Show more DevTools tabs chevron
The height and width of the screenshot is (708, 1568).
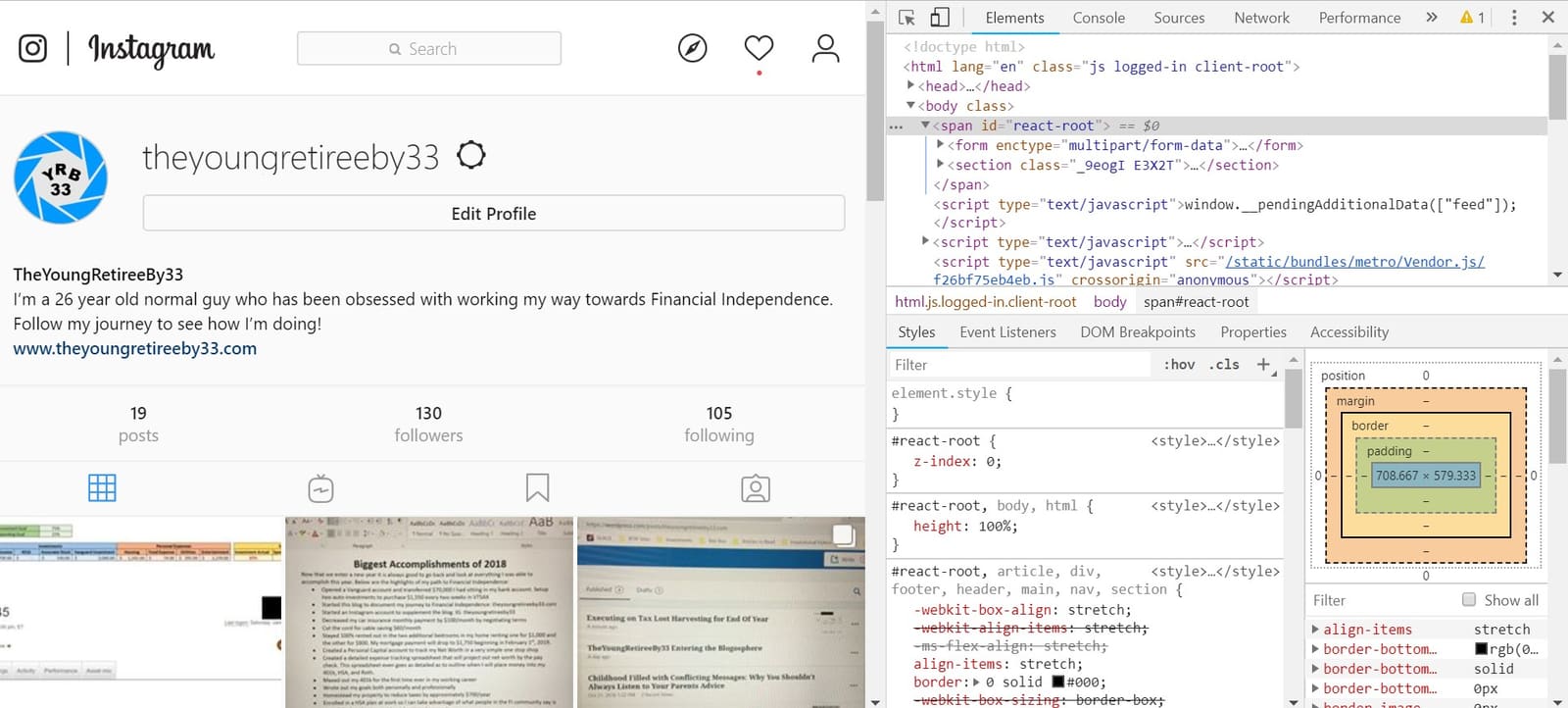[1432, 18]
